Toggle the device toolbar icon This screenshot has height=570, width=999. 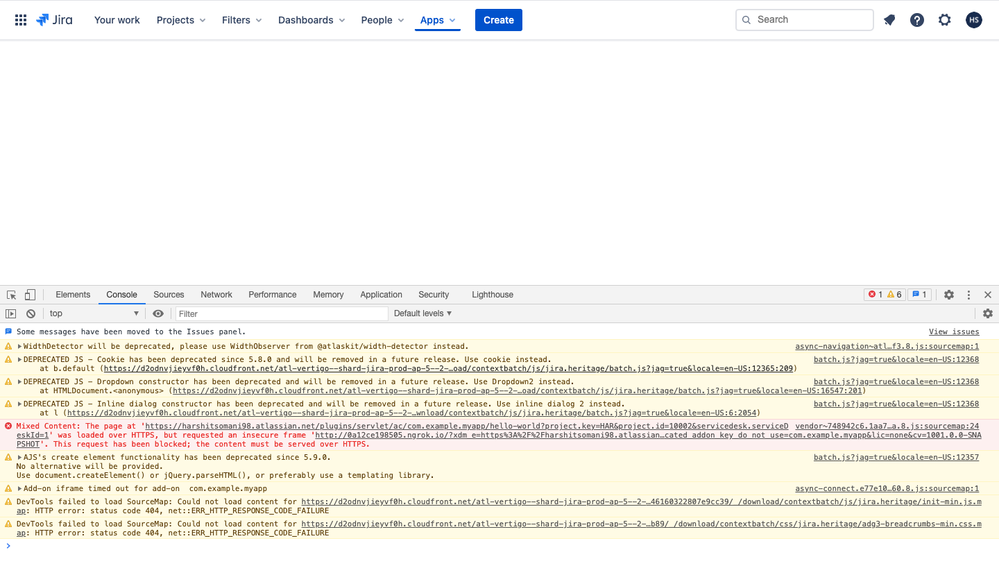[x=30, y=295]
